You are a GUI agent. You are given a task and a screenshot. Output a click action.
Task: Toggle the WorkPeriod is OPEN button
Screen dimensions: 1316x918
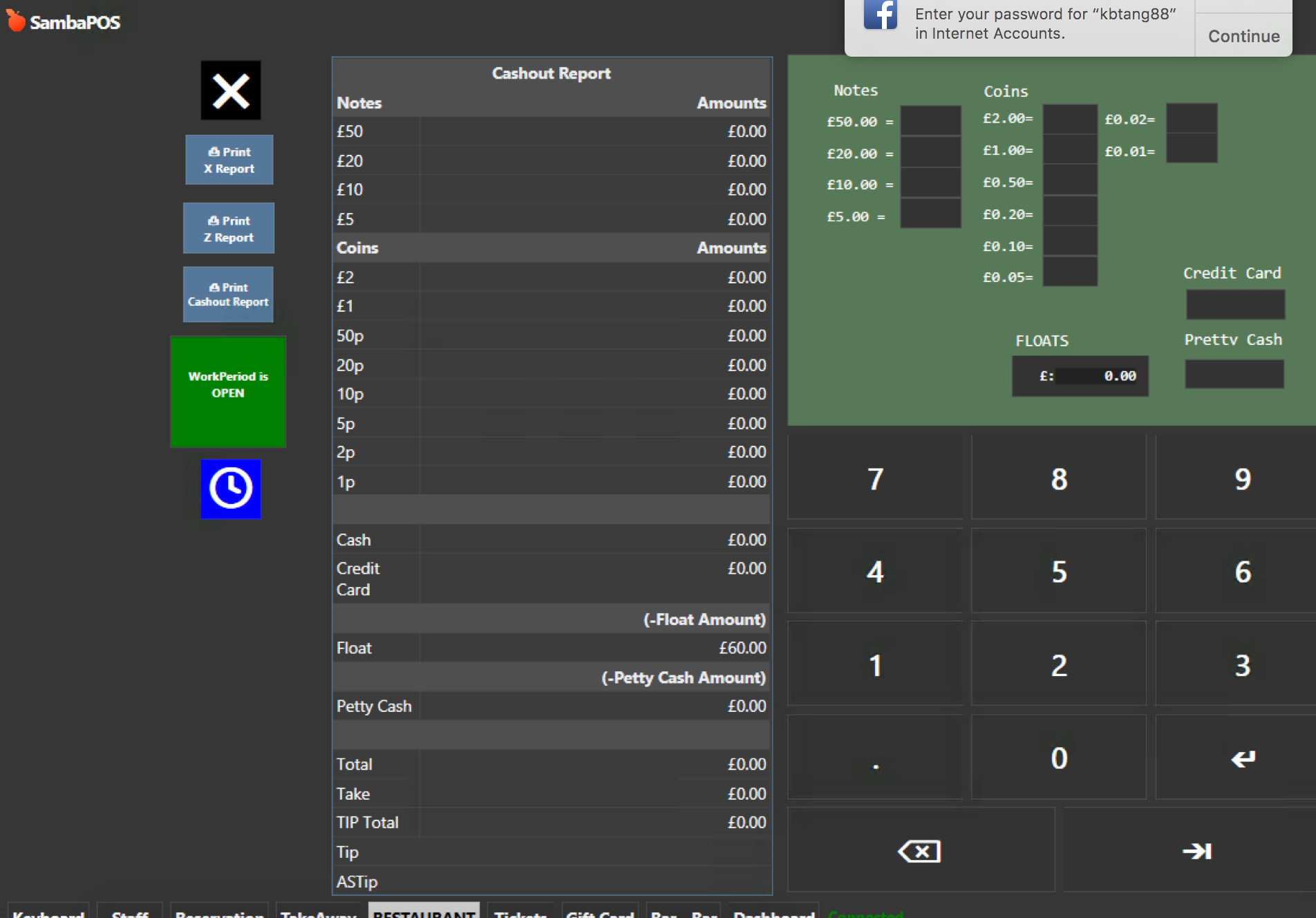point(228,391)
